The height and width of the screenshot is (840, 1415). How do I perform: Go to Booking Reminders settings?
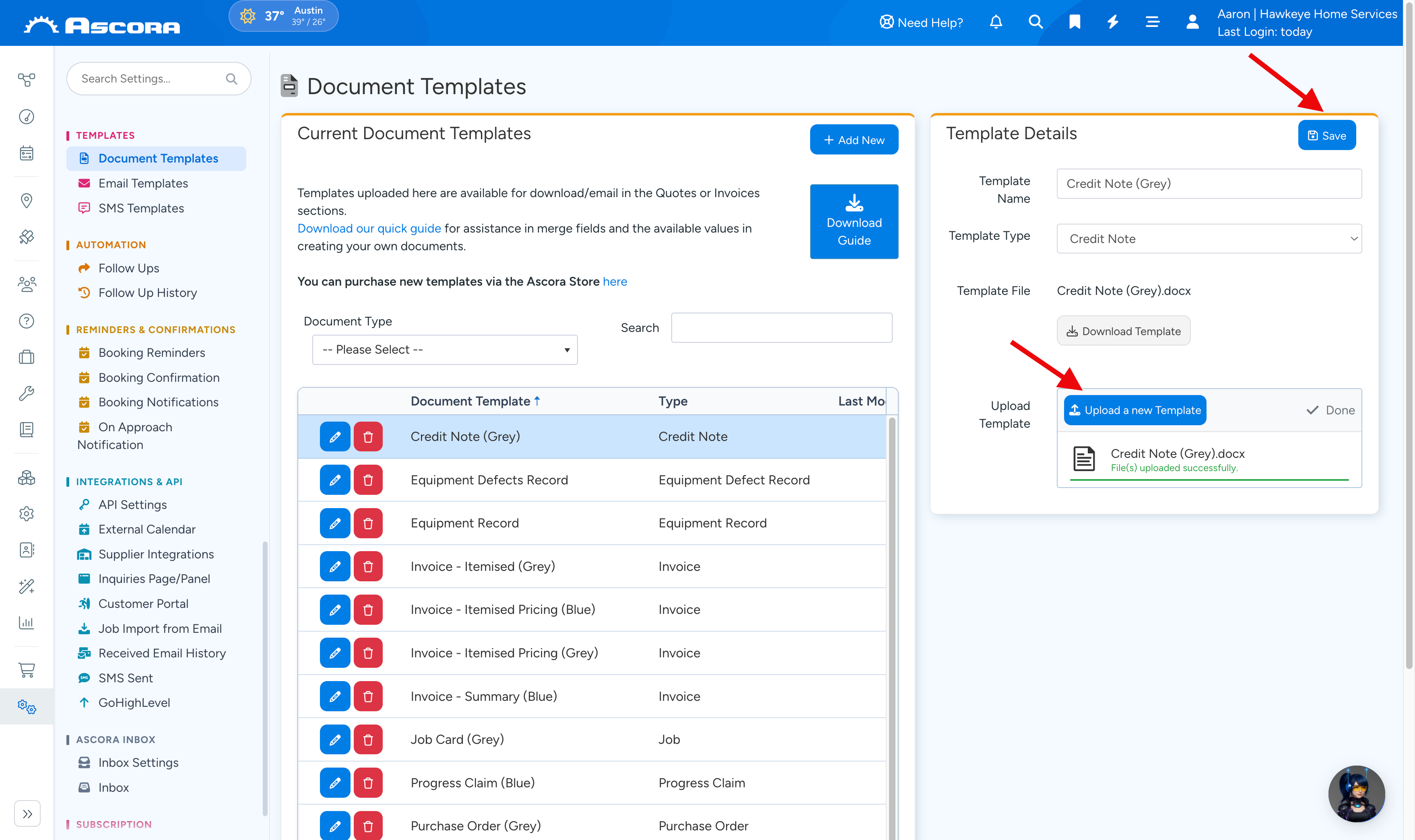pos(151,352)
